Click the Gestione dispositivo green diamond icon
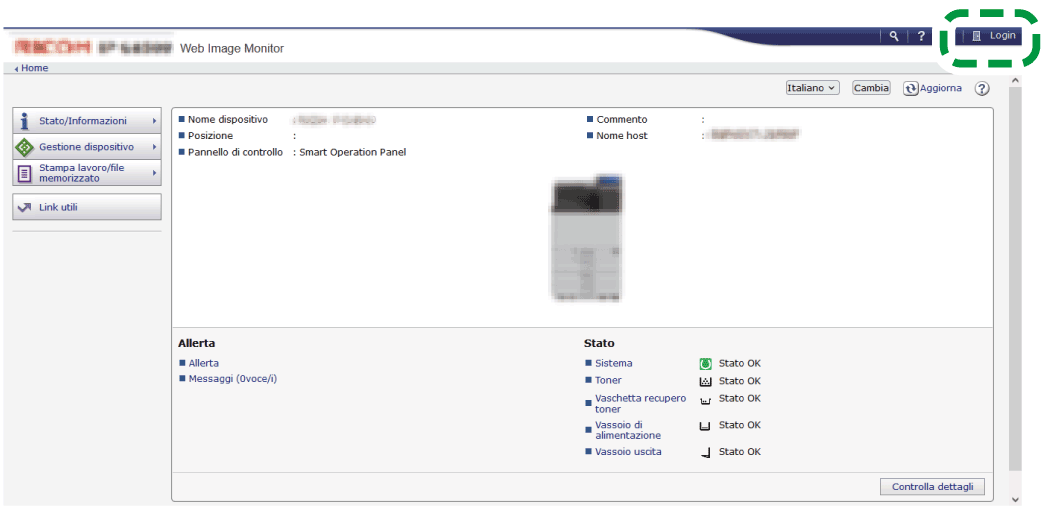1051x512 pixels. tap(24, 147)
